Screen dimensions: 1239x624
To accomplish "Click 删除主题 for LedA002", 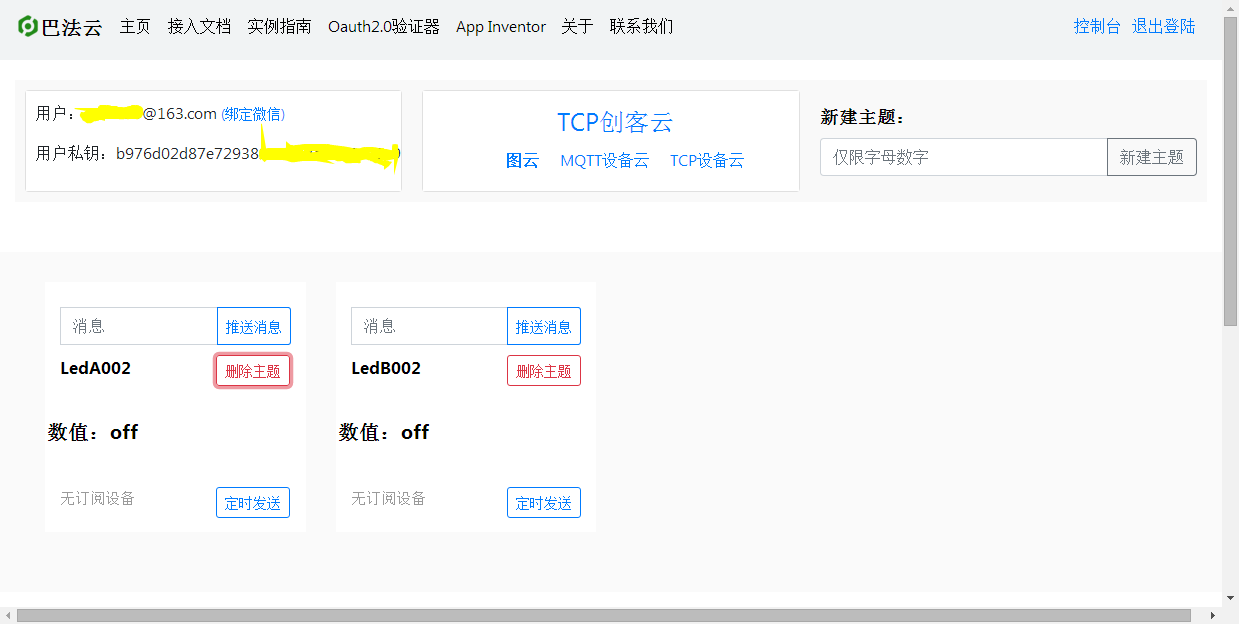I will [x=253, y=371].
